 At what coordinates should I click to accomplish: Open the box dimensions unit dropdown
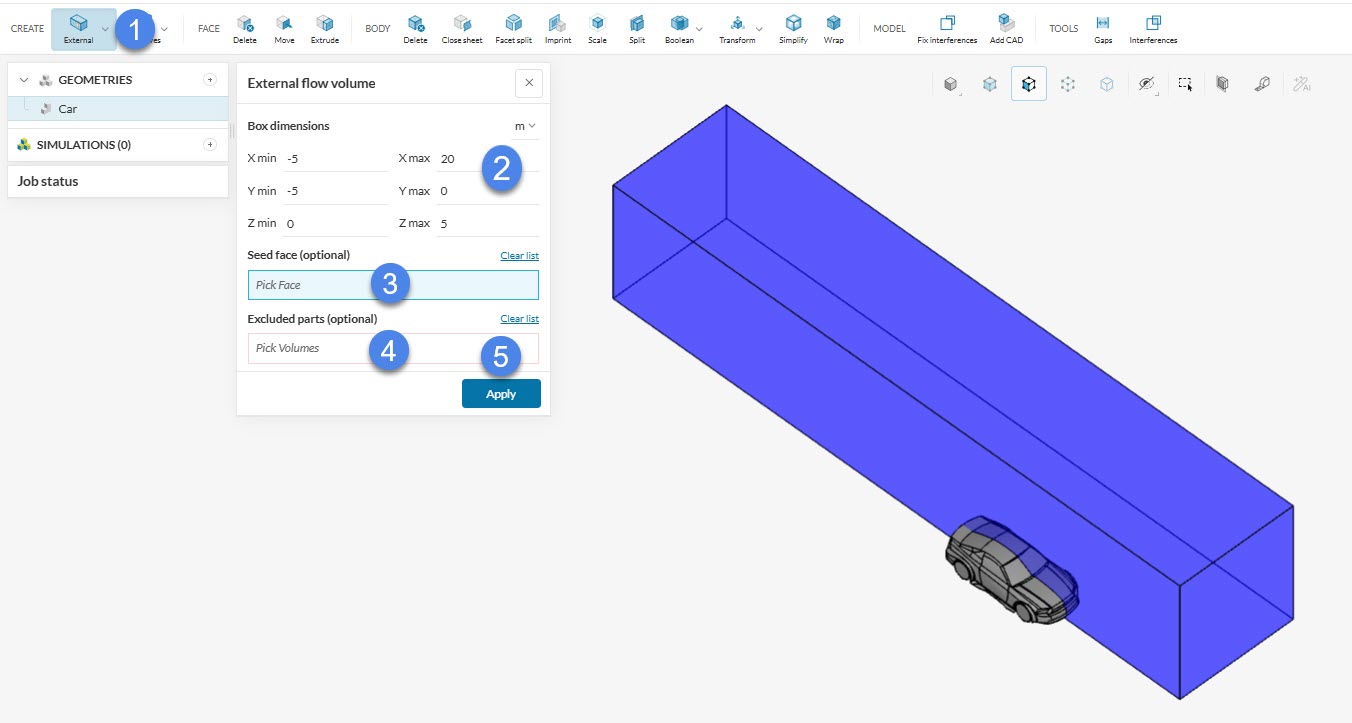[525, 126]
